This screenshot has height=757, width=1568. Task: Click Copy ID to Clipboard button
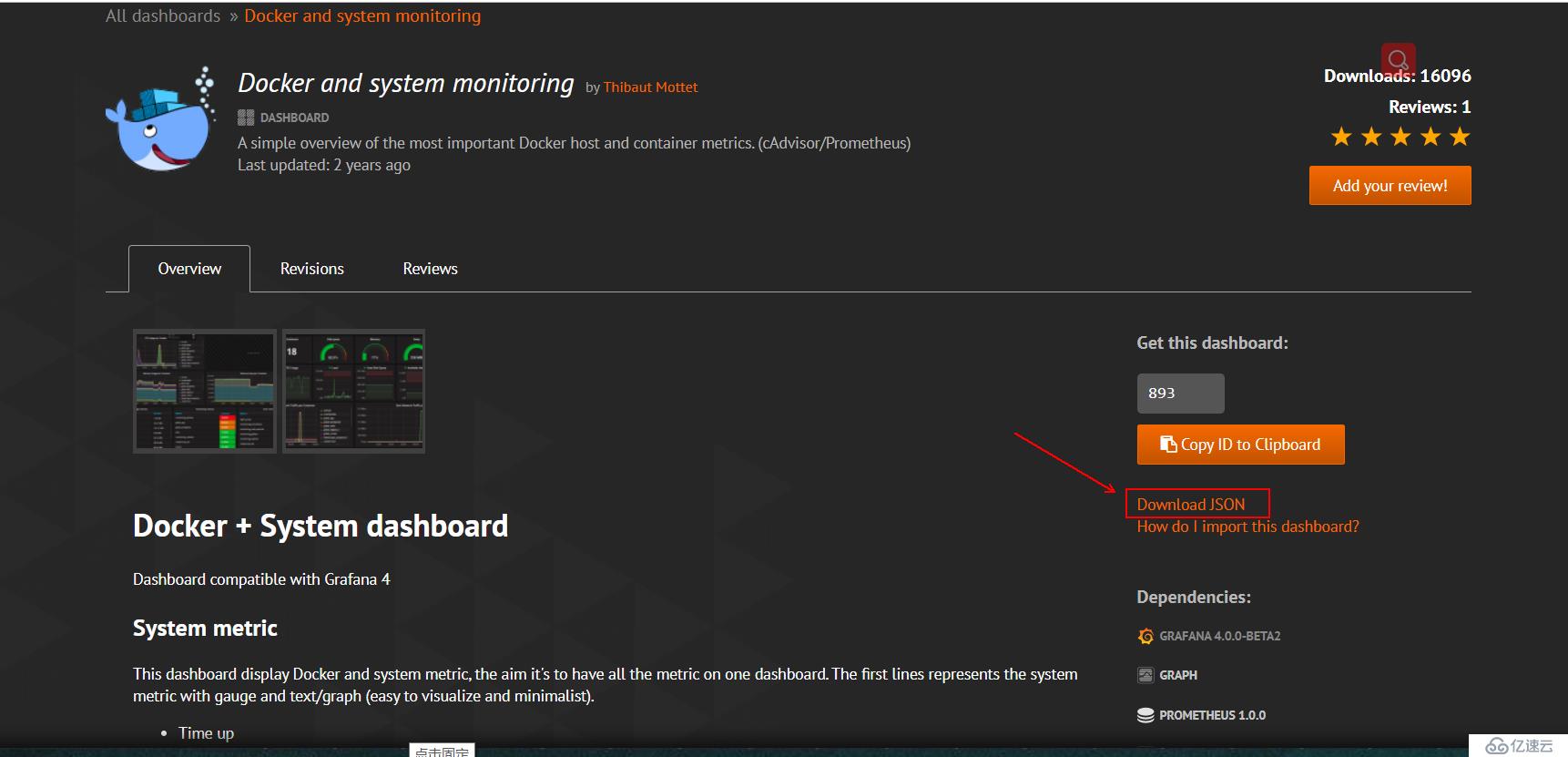[1240, 445]
